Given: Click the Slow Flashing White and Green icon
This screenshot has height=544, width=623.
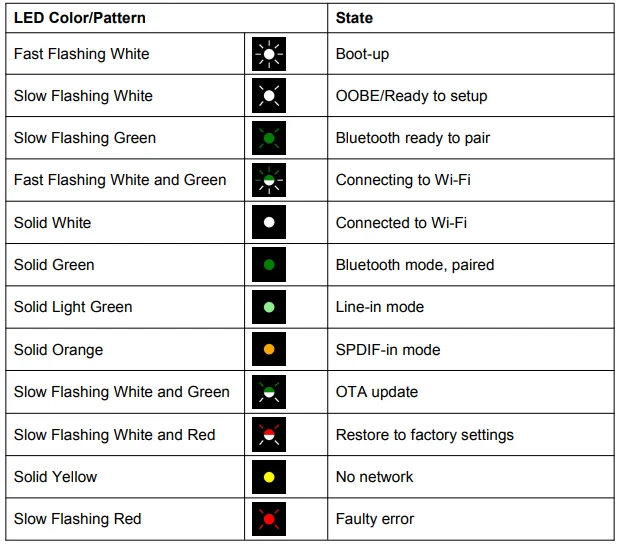Looking at the screenshot, I should 268,392.
